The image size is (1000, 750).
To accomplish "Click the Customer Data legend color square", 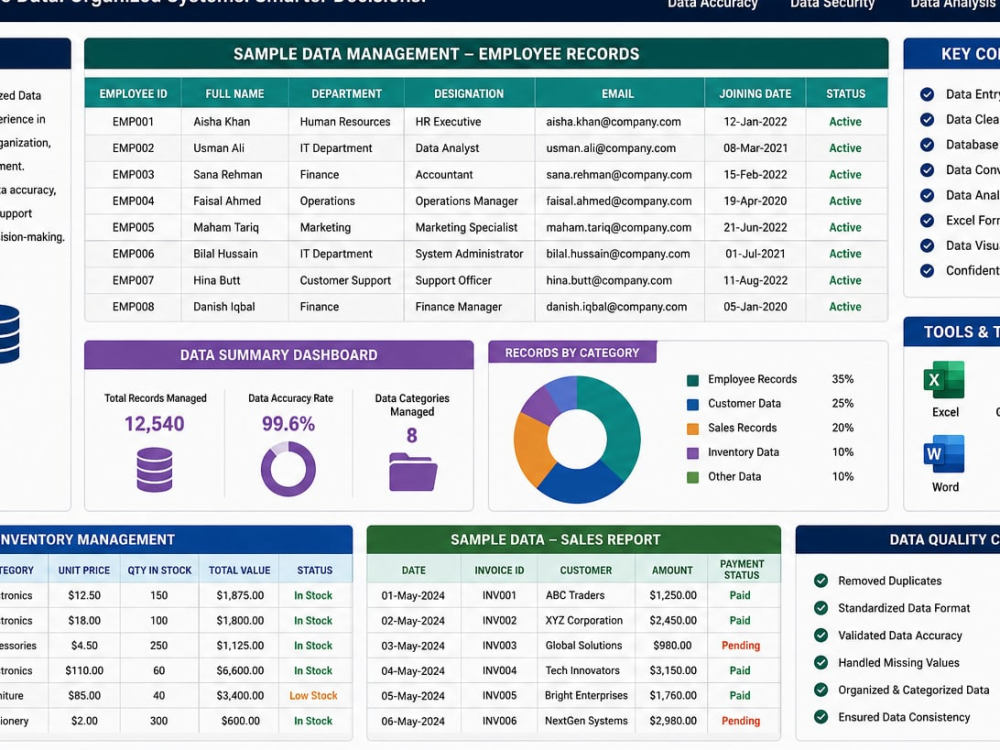I will point(693,404).
